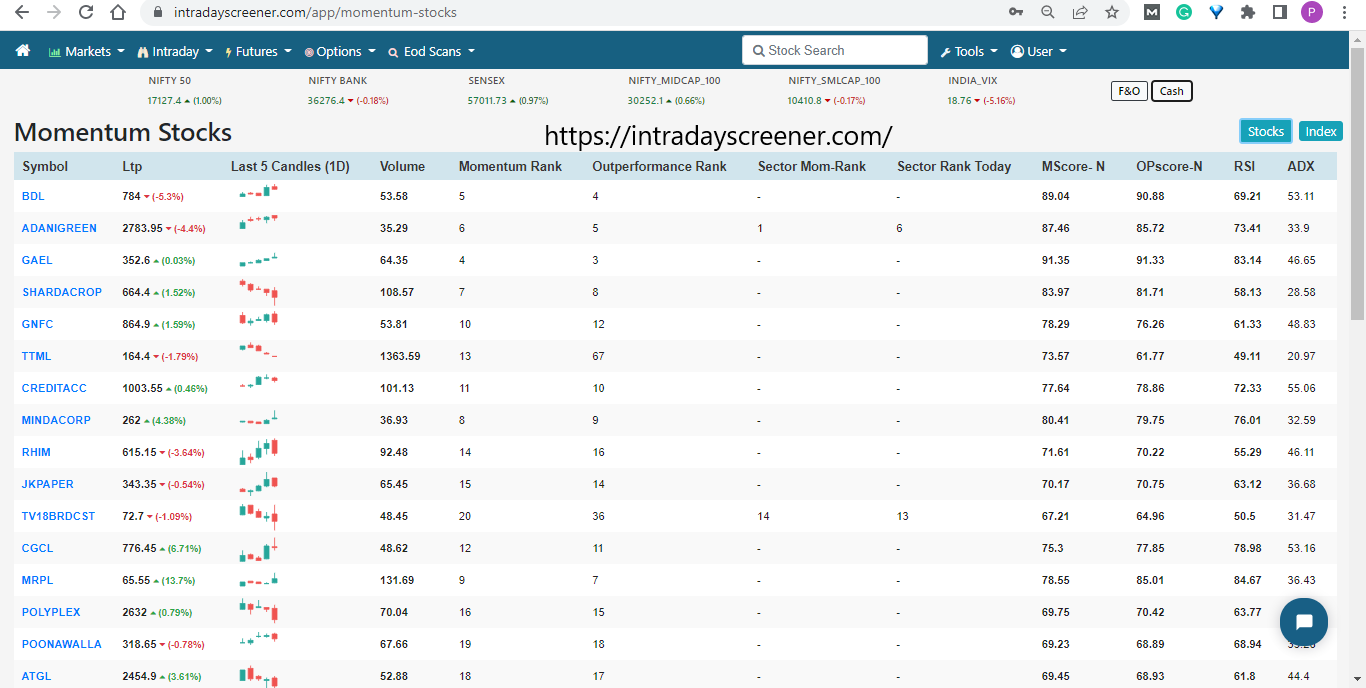Open the BDL stock link
The image size is (1366, 688).
[x=33, y=196]
